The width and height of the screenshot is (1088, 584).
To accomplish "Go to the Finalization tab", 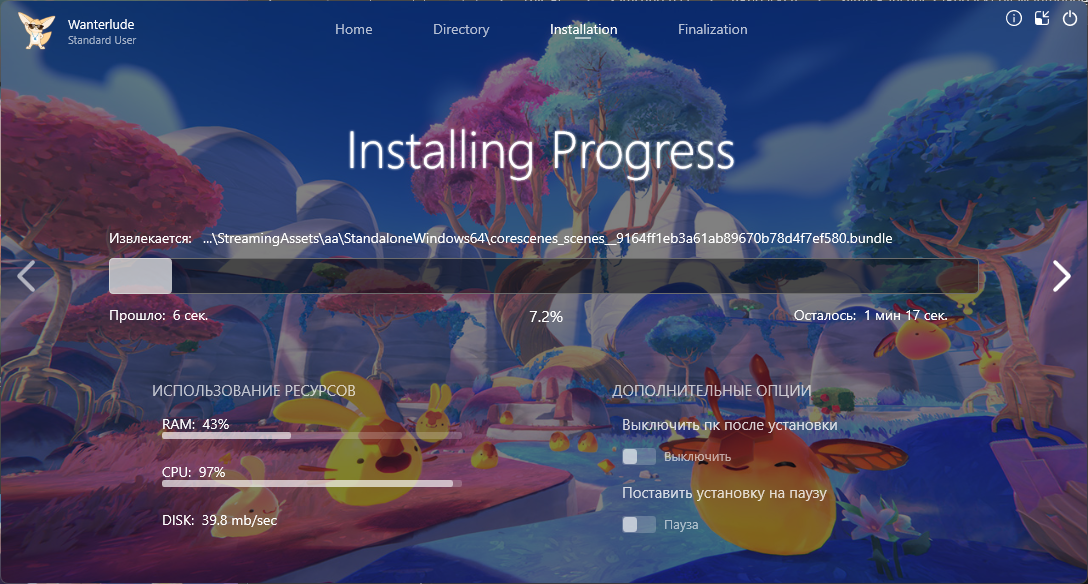I will [x=712, y=30].
